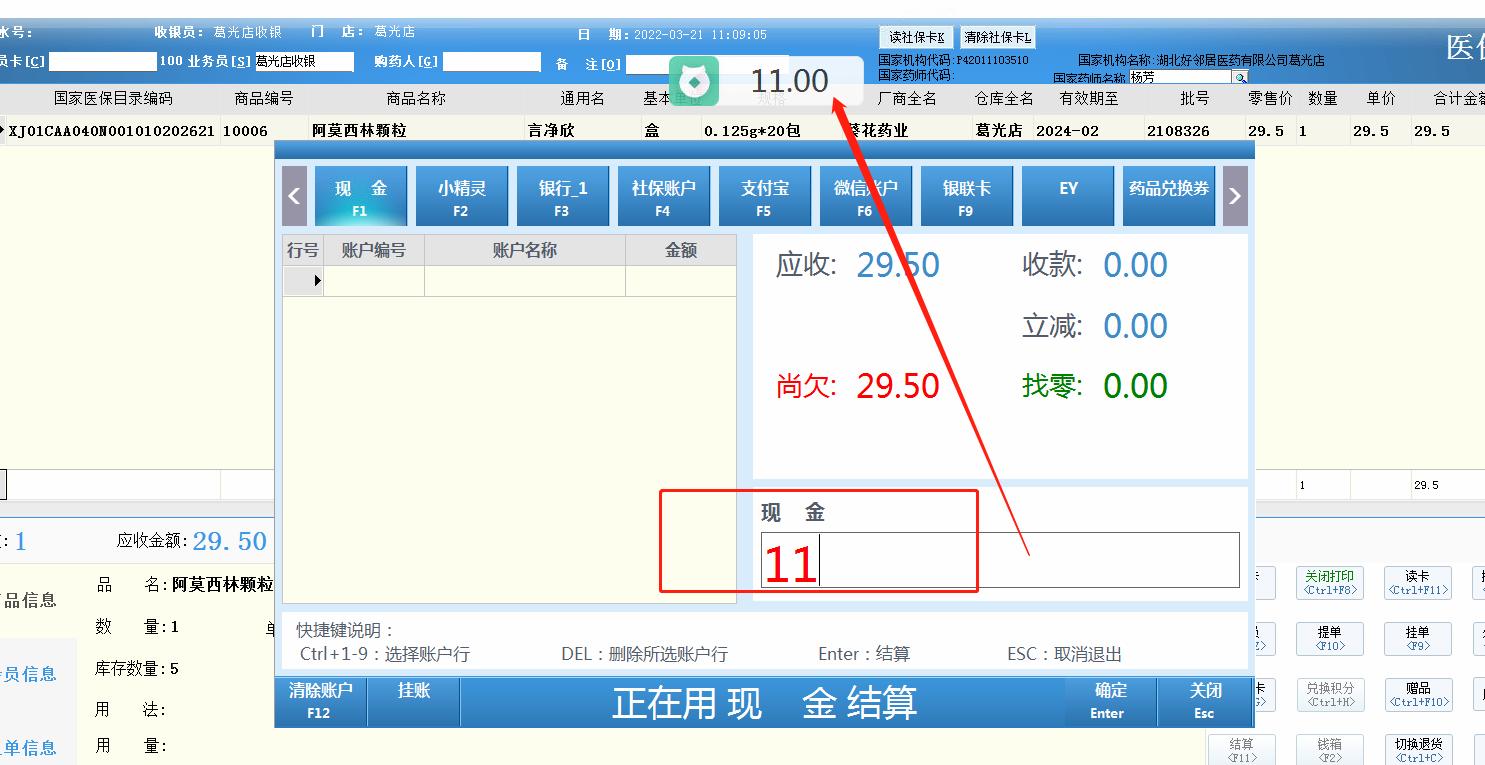Click the 零售价 column header

pos(1270,99)
